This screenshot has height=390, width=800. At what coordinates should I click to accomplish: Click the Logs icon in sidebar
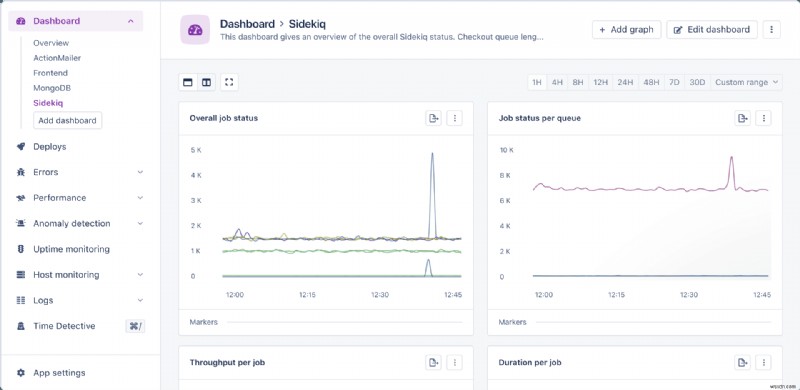click(x=20, y=300)
